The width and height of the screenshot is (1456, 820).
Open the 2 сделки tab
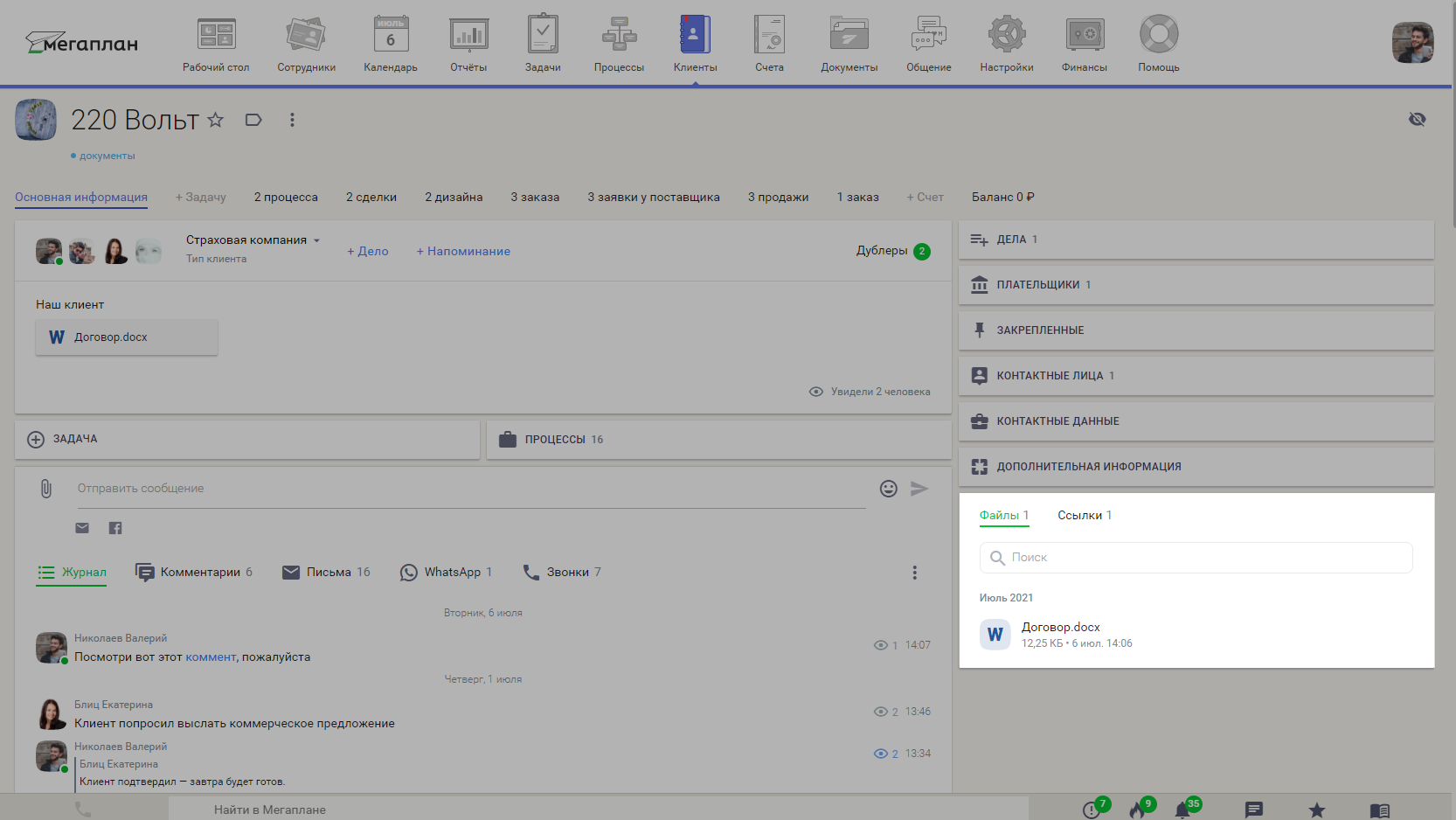click(x=371, y=198)
